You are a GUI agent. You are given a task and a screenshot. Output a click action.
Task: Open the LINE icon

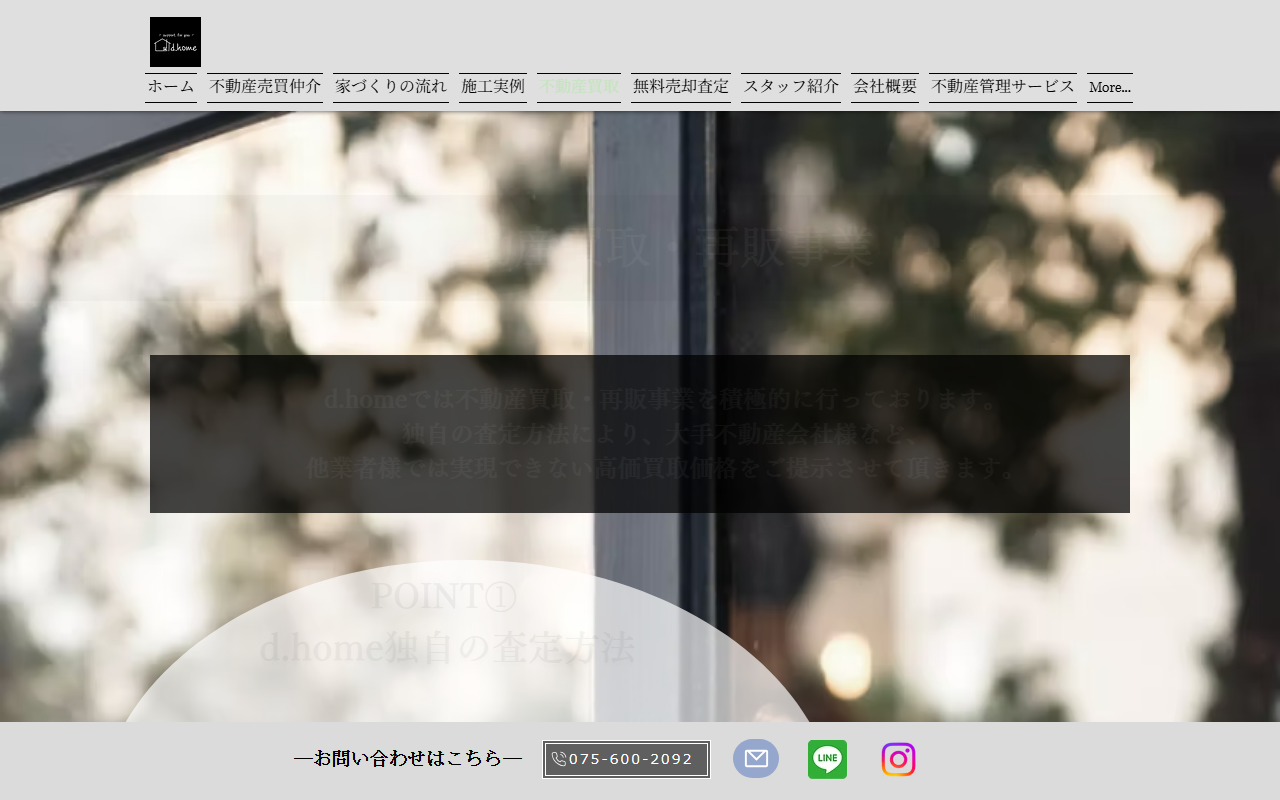[827, 759]
